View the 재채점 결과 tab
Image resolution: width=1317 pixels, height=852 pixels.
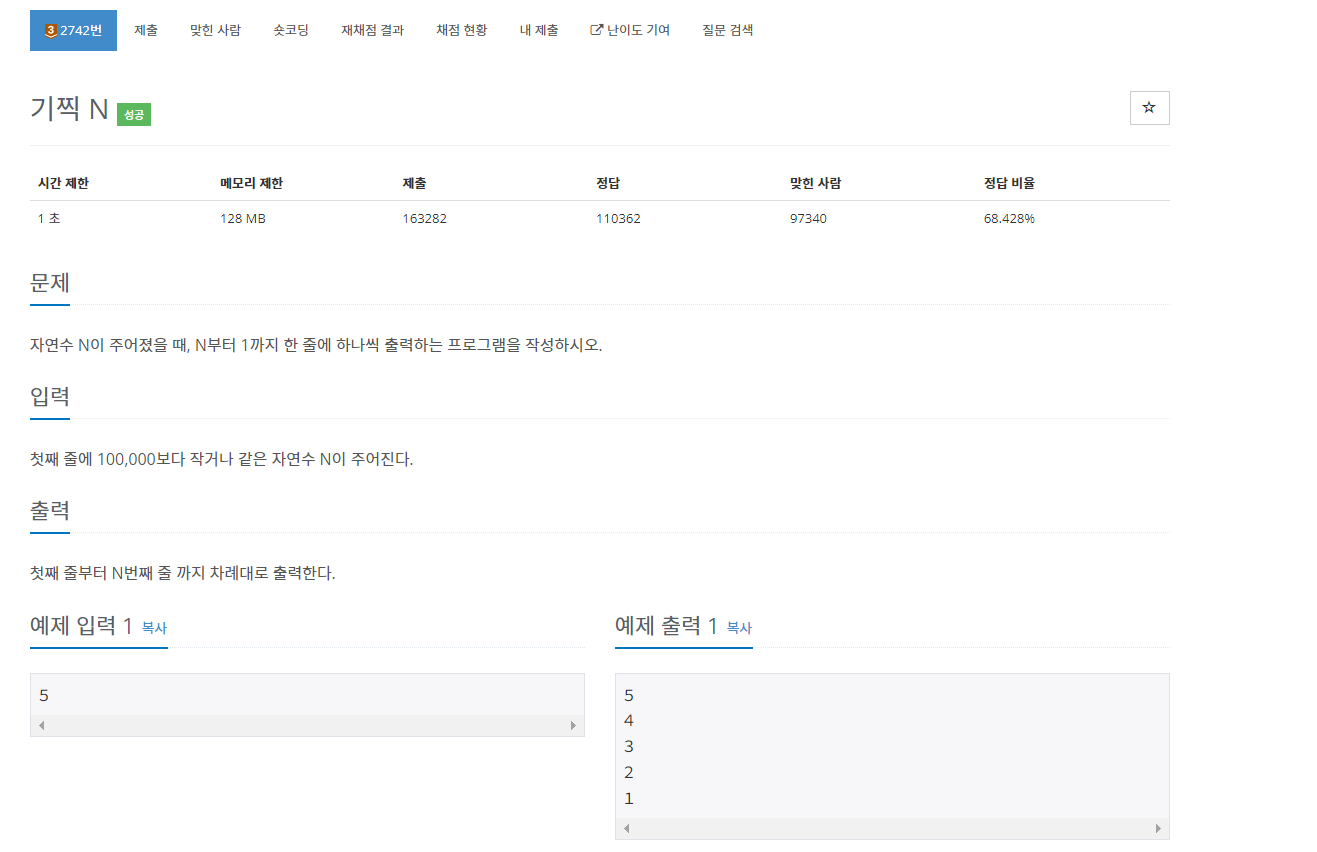click(x=373, y=30)
